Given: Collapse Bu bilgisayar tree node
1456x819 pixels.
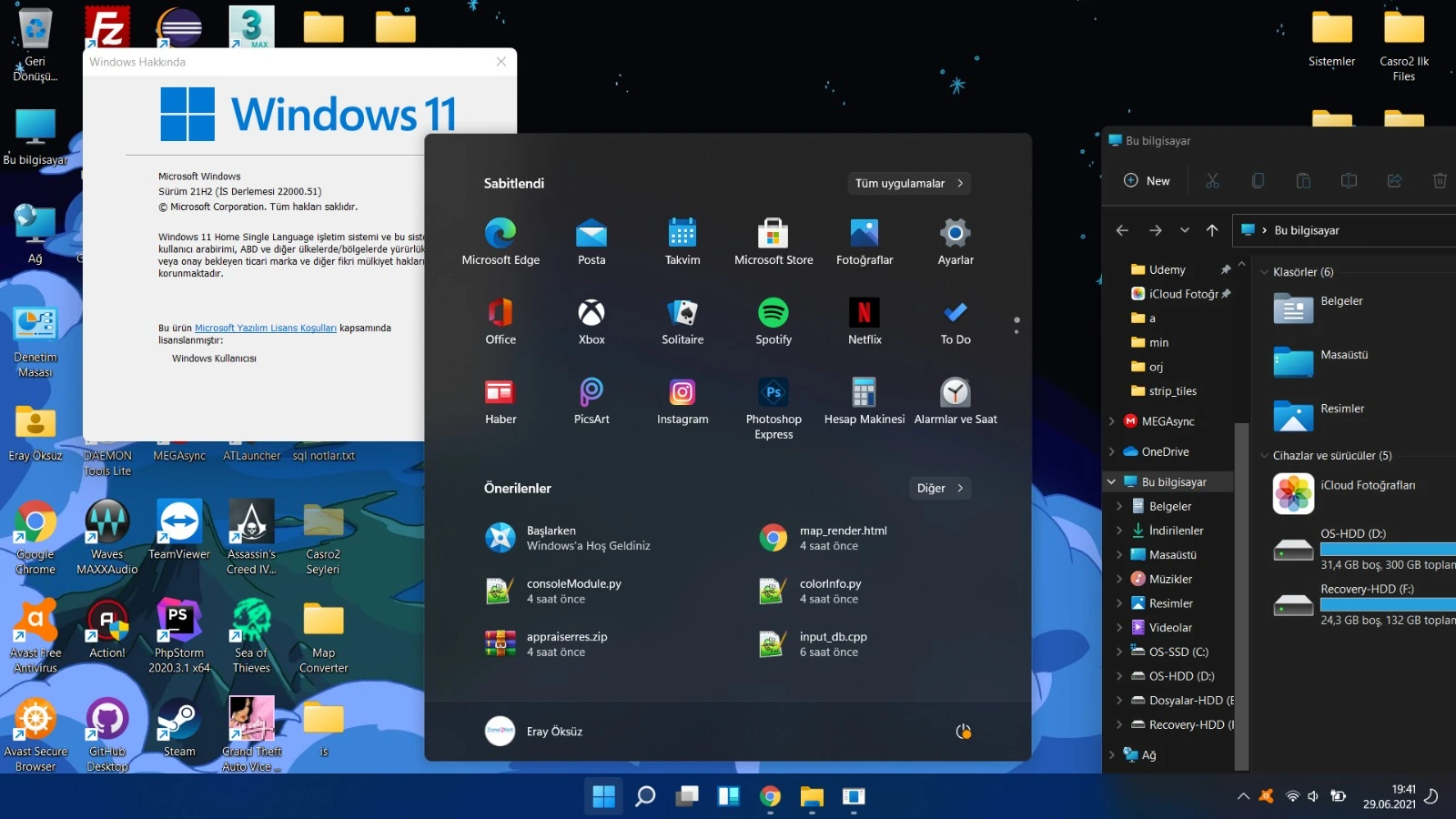Looking at the screenshot, I should (x=1112, y=481).
